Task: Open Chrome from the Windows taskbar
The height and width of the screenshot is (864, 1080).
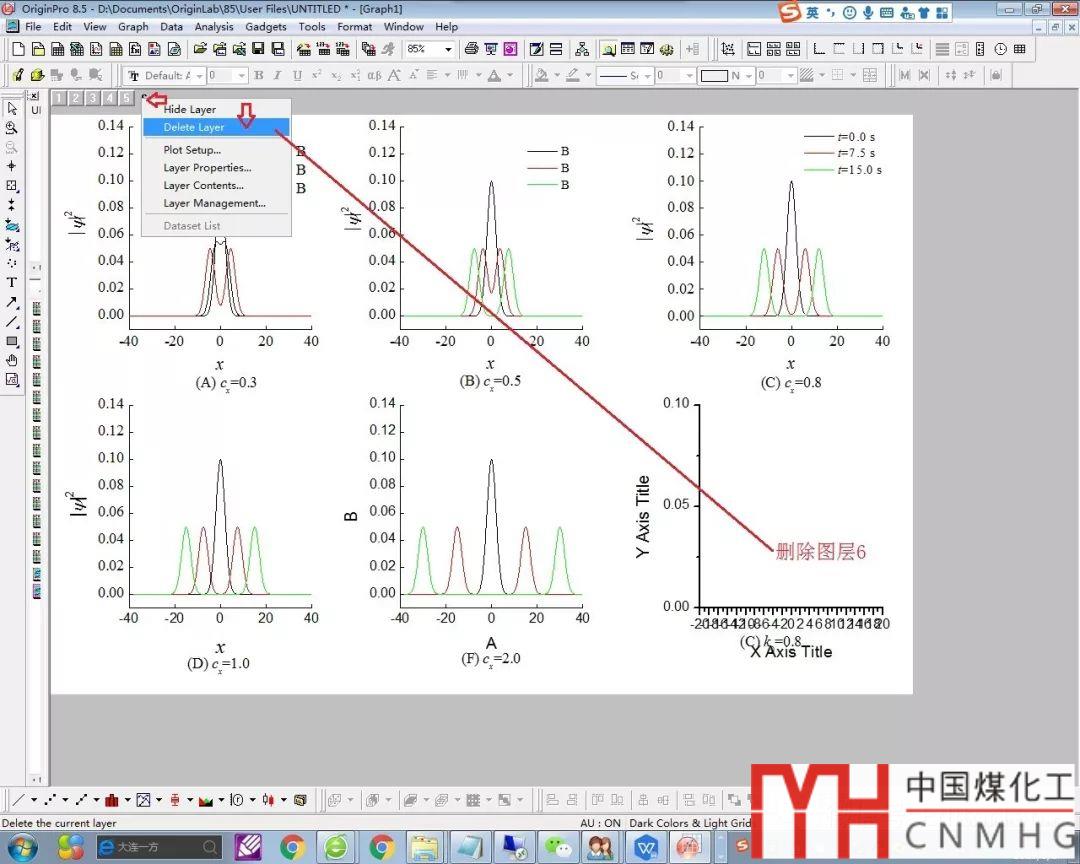Action: pos(293,848)
